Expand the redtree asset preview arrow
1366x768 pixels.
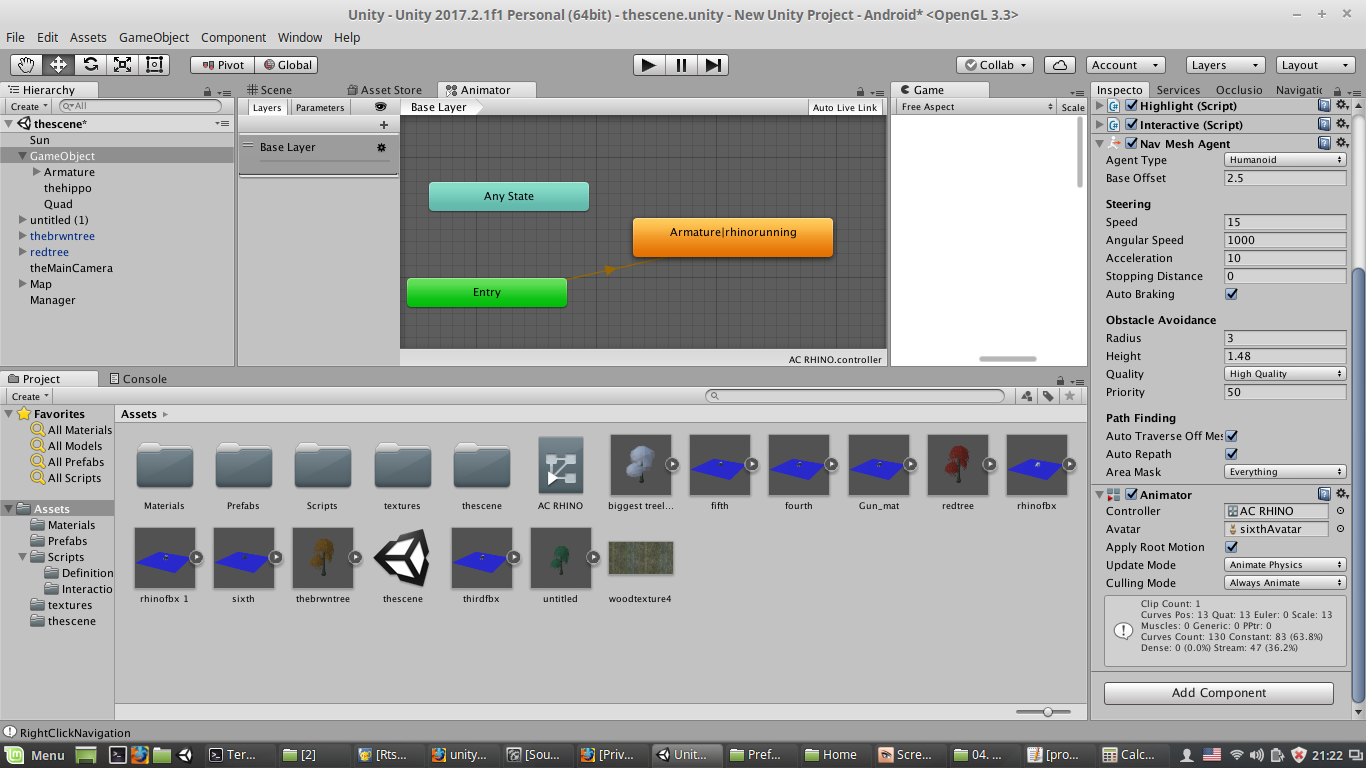pos(991,465)
